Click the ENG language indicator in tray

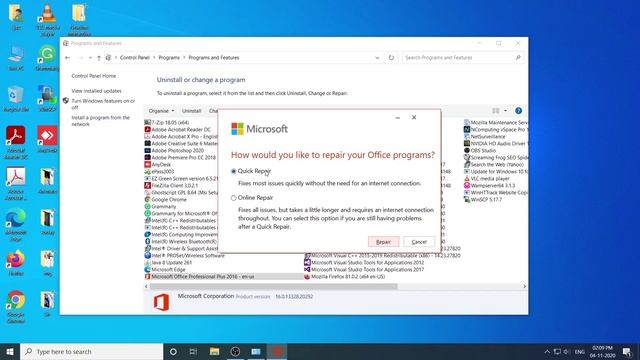pos(580,352)
